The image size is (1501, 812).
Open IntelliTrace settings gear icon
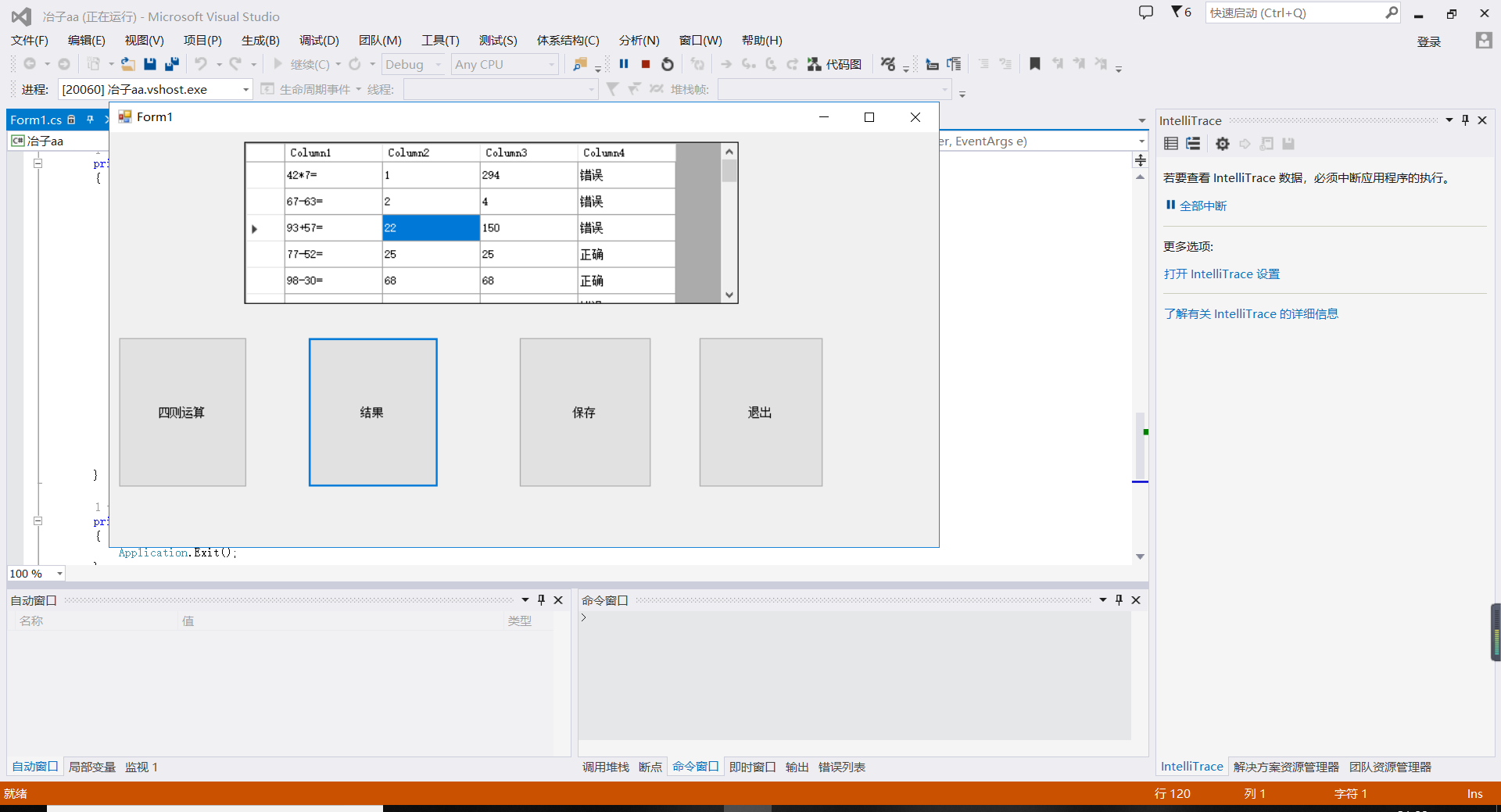1223,144
